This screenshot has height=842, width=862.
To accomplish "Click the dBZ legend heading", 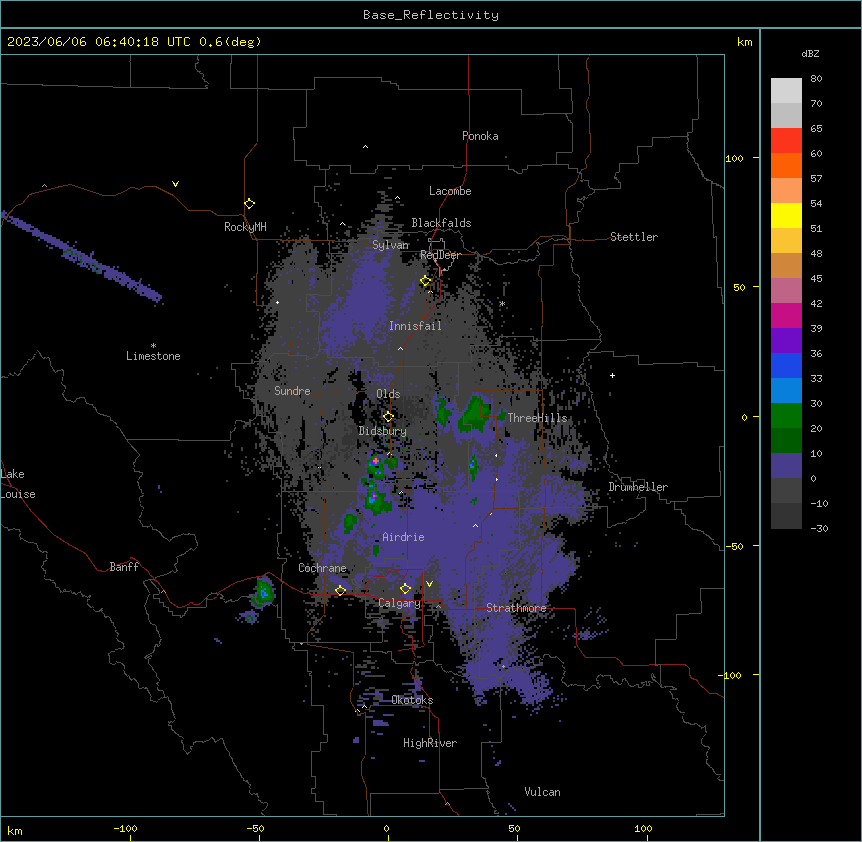I will [810, 54].
